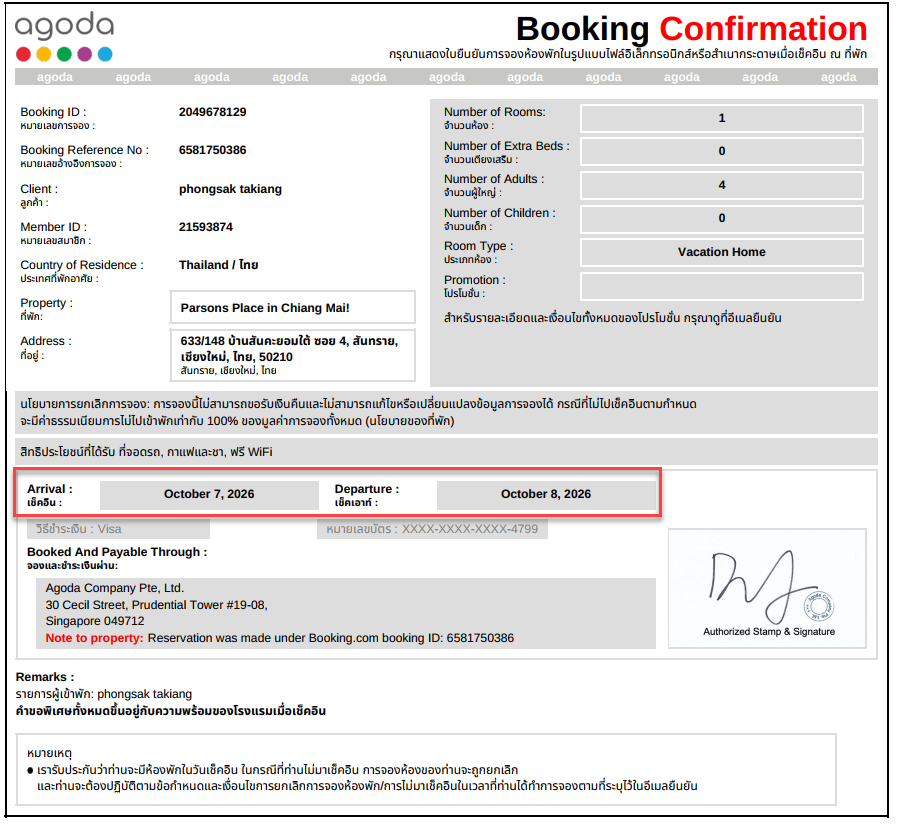Select the Booking ID number 2049678129

click(213, 112)
